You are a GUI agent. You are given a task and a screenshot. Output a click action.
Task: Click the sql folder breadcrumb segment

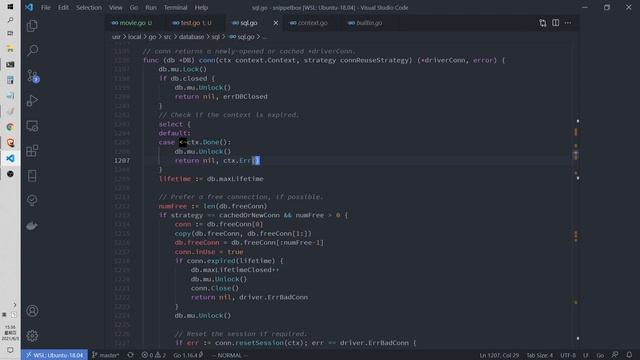216,37
